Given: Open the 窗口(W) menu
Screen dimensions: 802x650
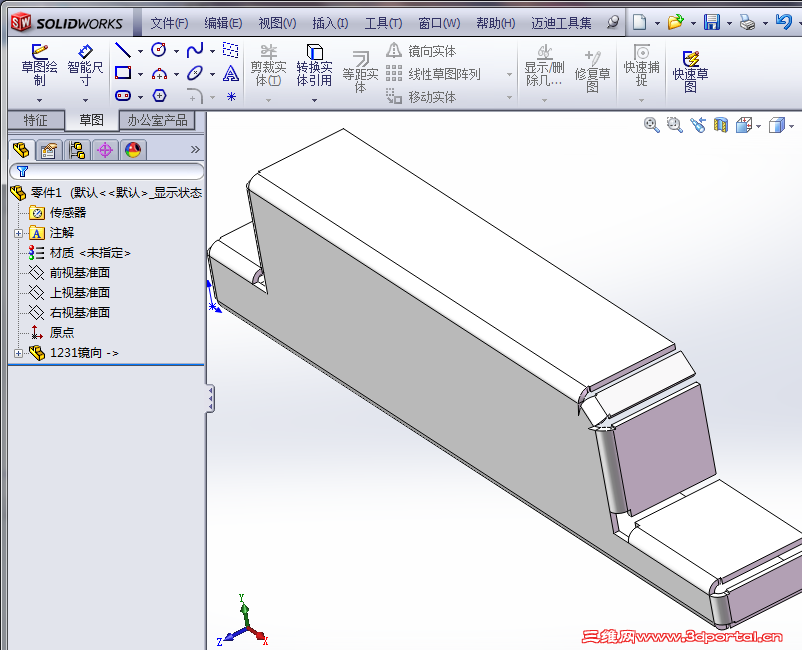Looking at the screenshot, I should coord(439,23).
